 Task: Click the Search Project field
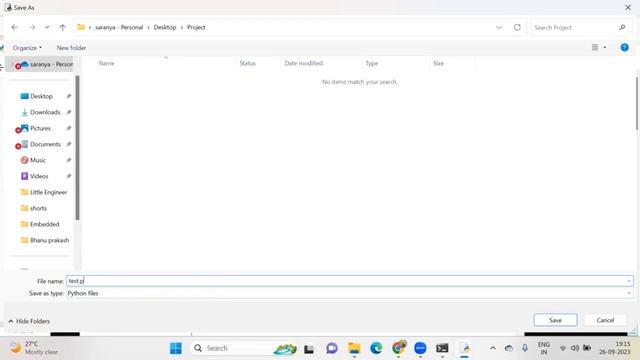point(575,27)
